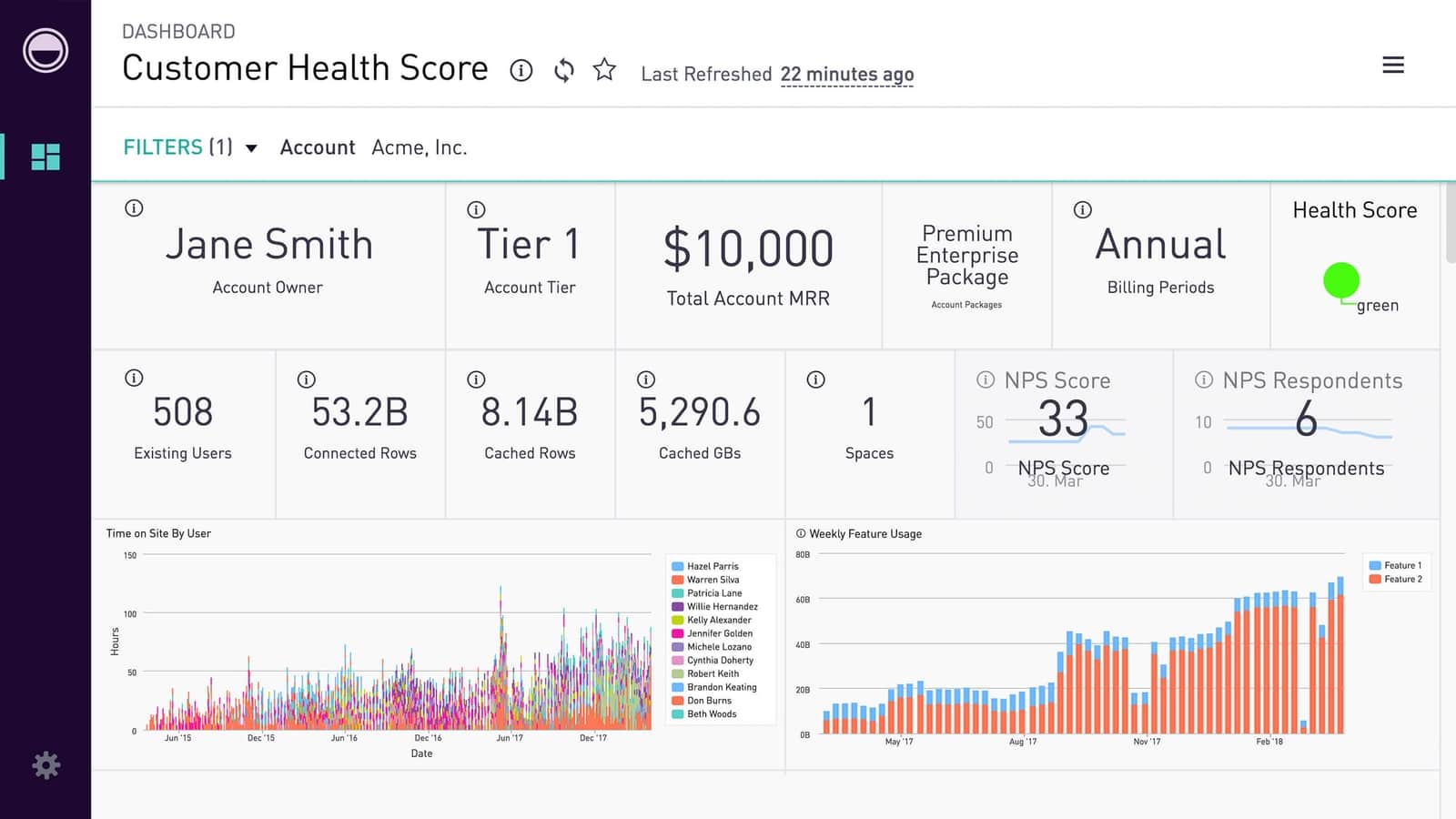This screenshot has width=1456, height=819.
Task: Favorite the dashboard with the star icon
Action: pyautogui.click(x=604, y=70)
